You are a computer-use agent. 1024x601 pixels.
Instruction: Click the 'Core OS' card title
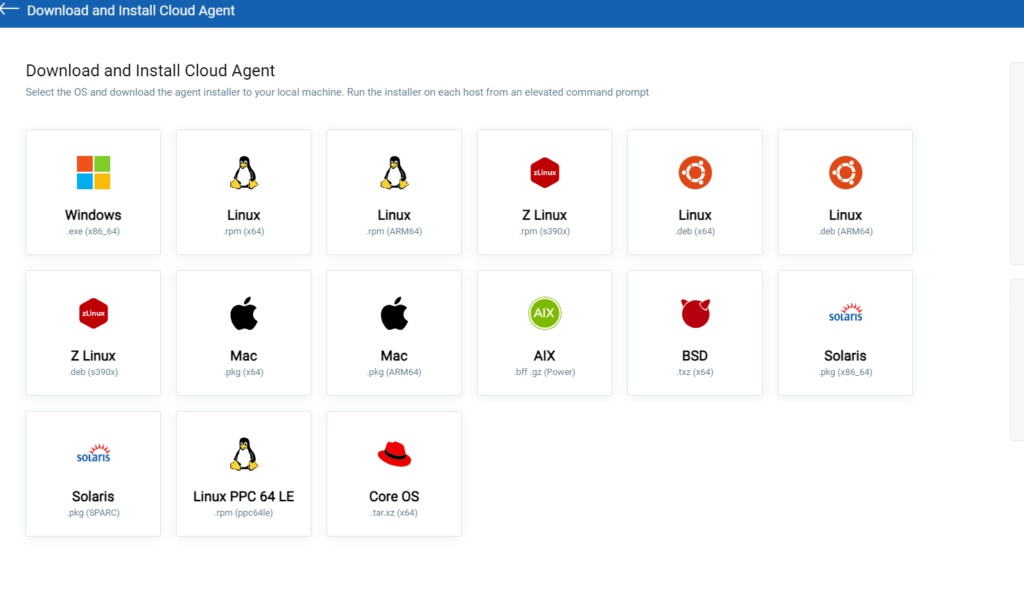[x=394, y=496]
